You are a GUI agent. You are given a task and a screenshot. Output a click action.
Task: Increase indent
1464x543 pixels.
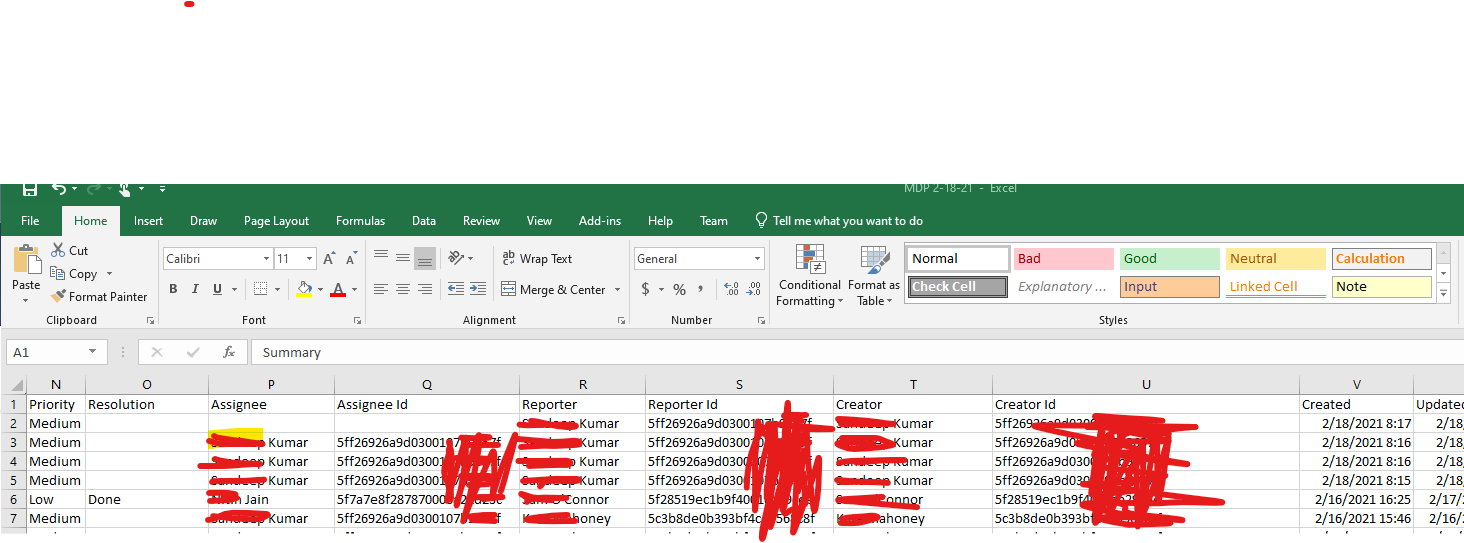click(478, 289)
